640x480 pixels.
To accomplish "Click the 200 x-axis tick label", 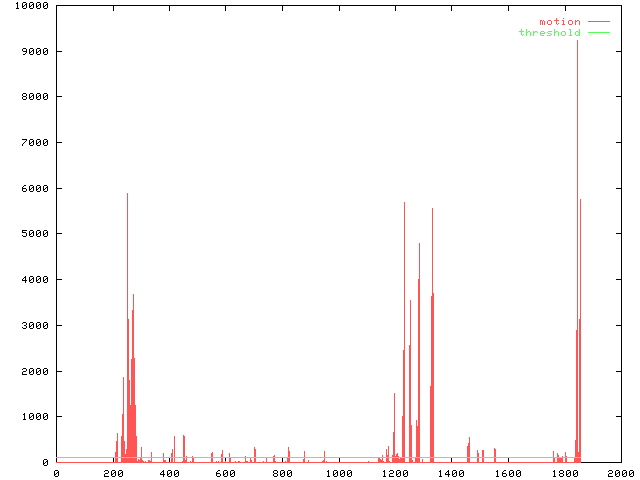I will coord(113,473).
